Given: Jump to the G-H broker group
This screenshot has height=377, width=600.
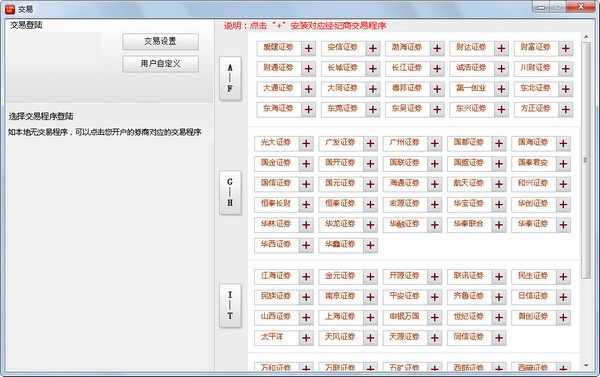Looking at the screenshot, I should tap(230, 193).
